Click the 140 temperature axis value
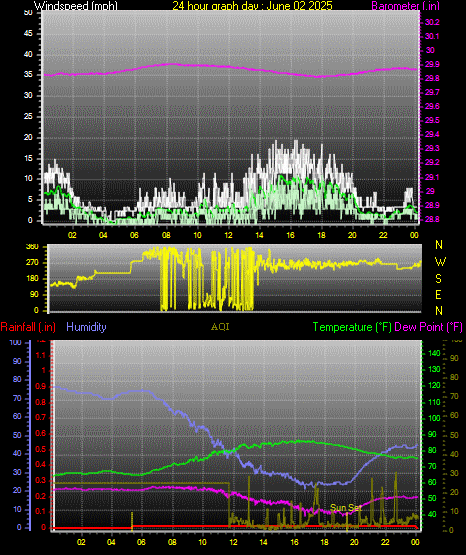The image size is (466, 555). pos(434,353)
